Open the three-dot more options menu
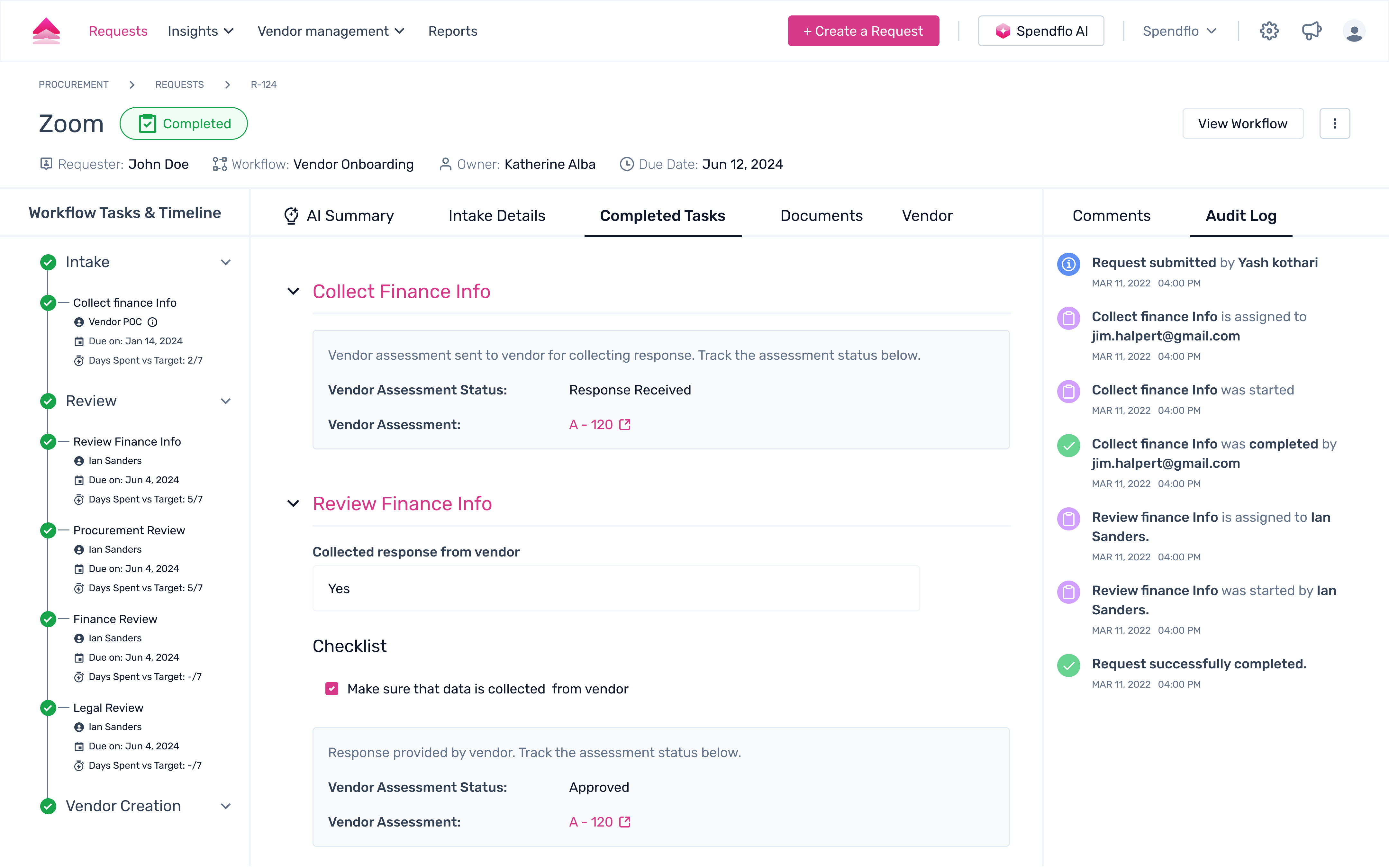The height and width of the screenshot is (868, 1389). click(1334, 123)
